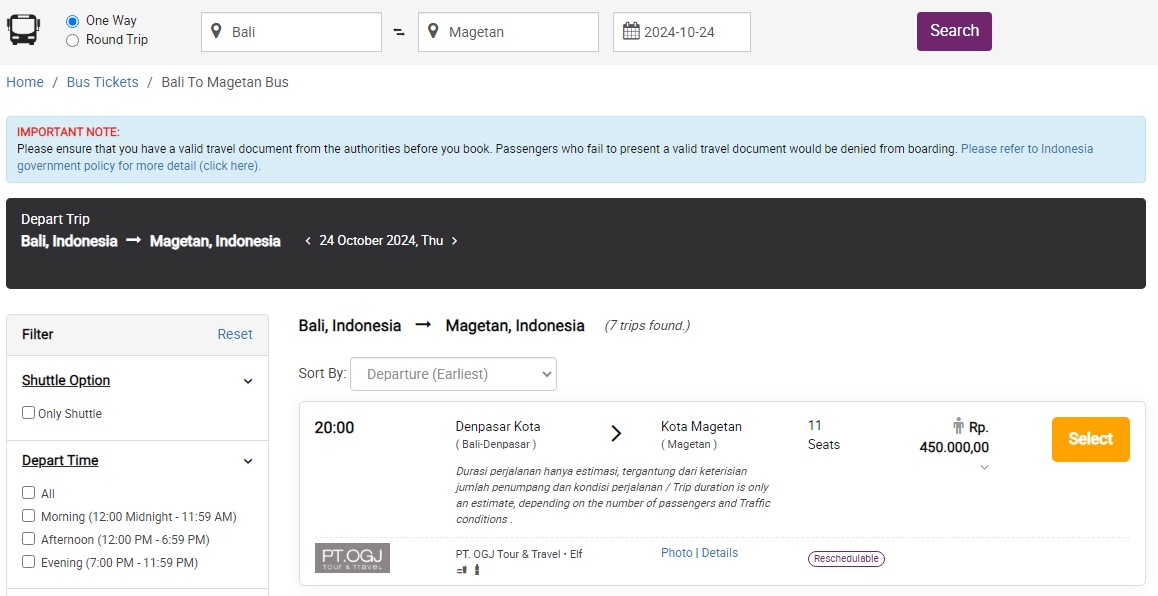Image resolution: width=1158 pixels, height=596 pixels.
Task: Click the location pin in the Bali field
Action: click(216, 31)
